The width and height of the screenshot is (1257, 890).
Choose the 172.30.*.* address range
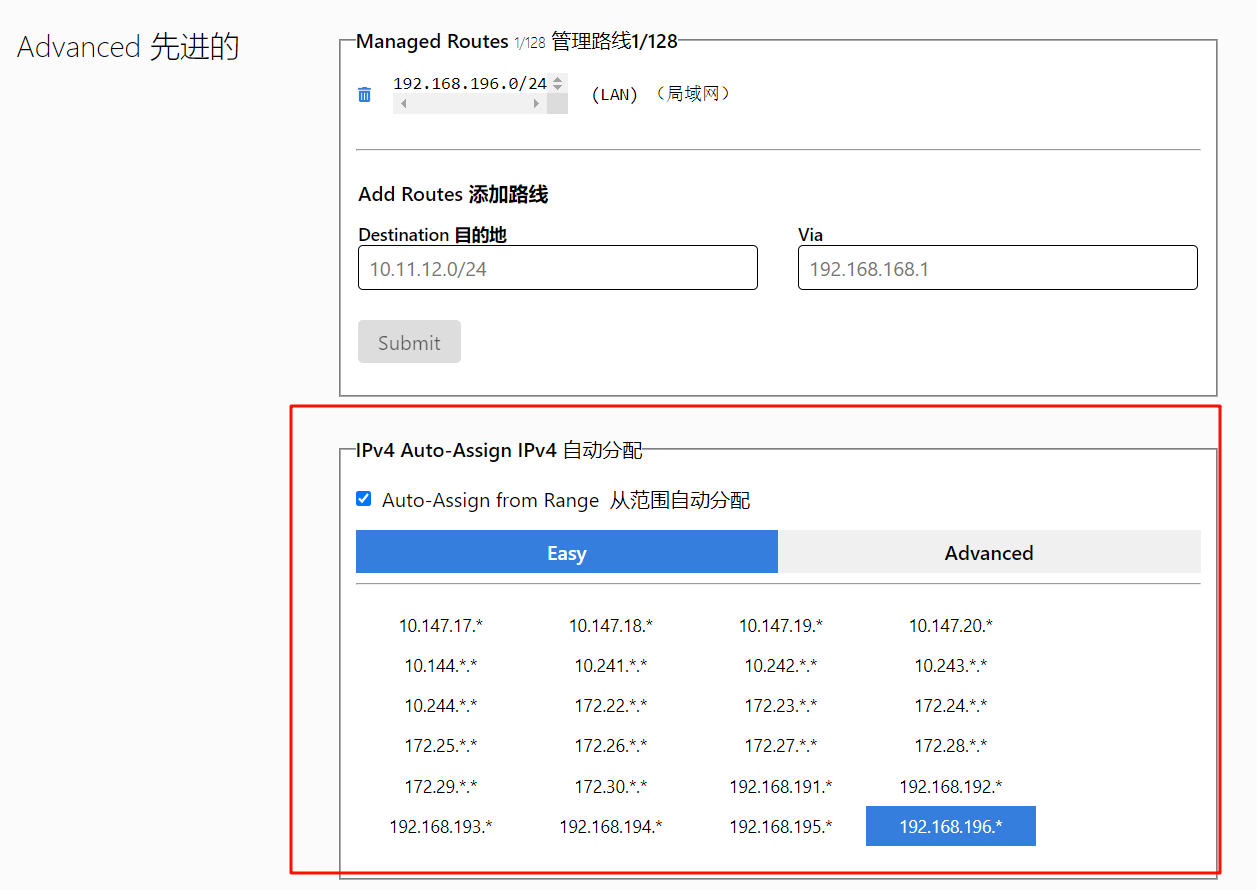click(x=610, y=787)
